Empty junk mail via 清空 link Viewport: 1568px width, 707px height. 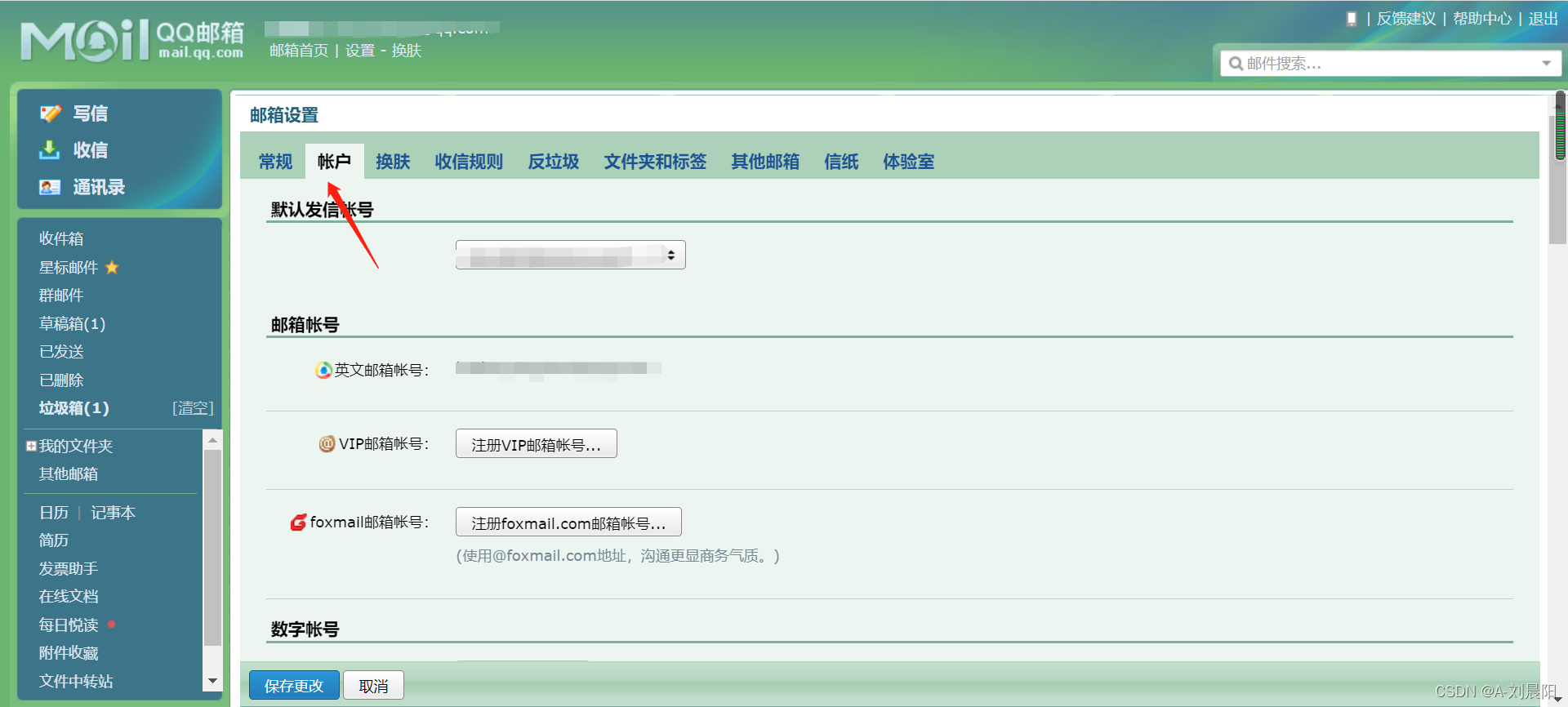click(x=193, y=408)
